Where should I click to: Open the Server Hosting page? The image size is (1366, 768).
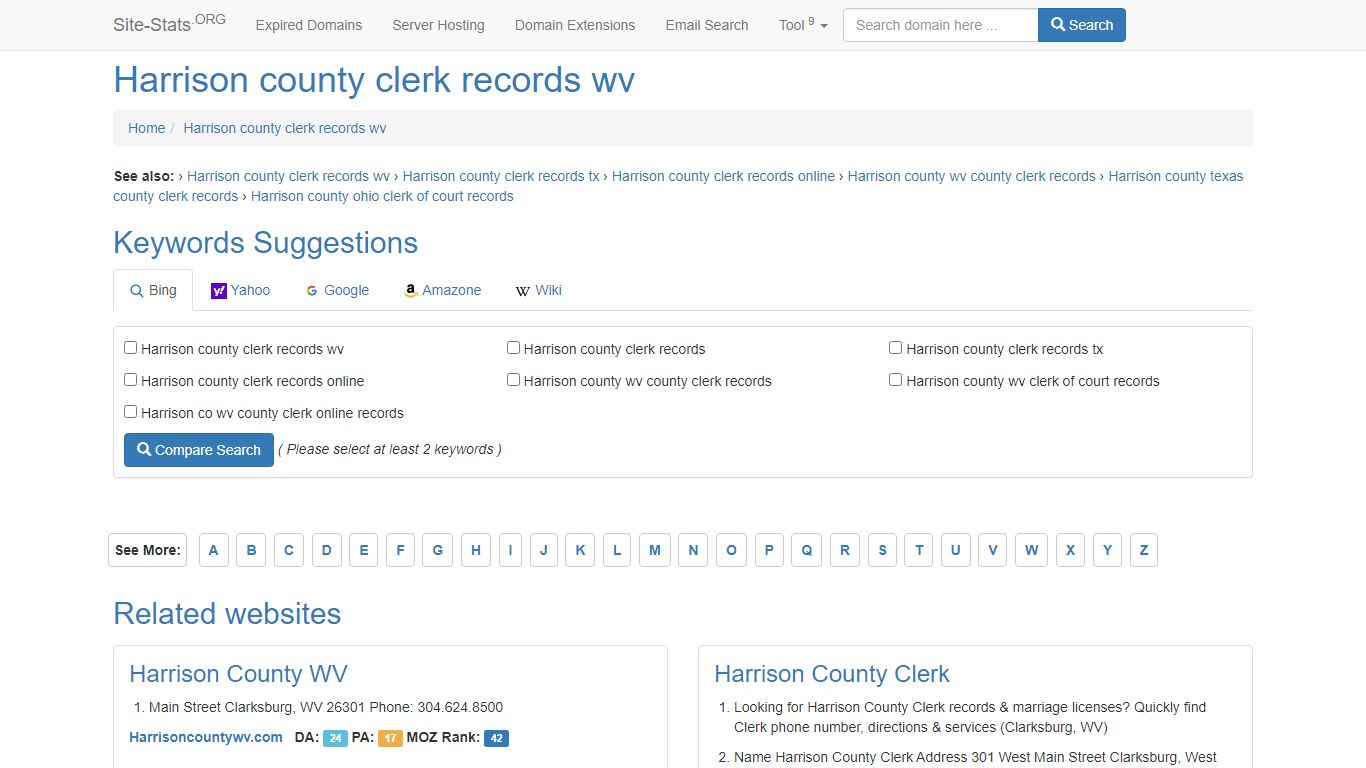pyautogui.click(x=438, y=25)
